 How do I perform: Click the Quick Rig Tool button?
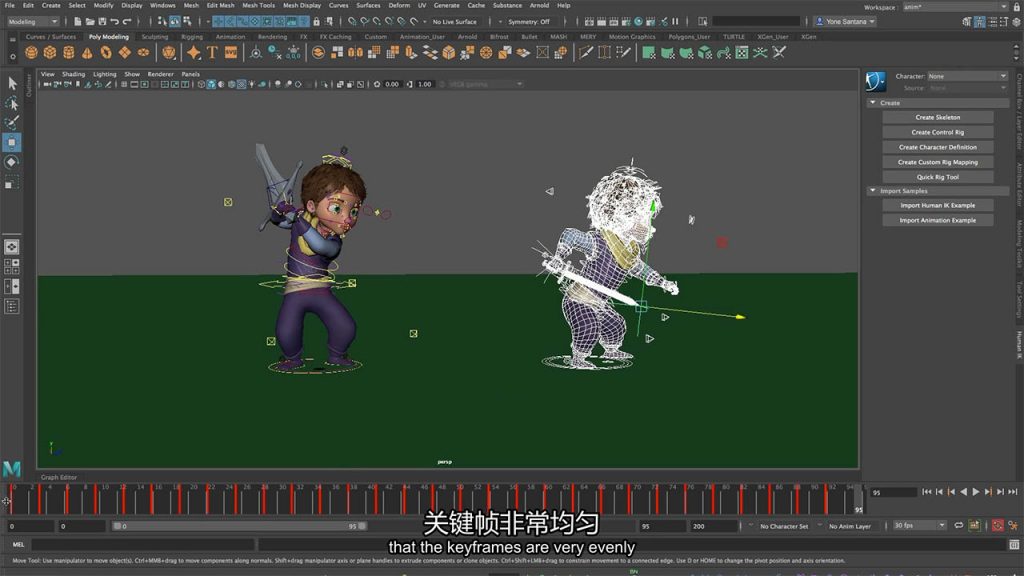[x=938, y=177]
